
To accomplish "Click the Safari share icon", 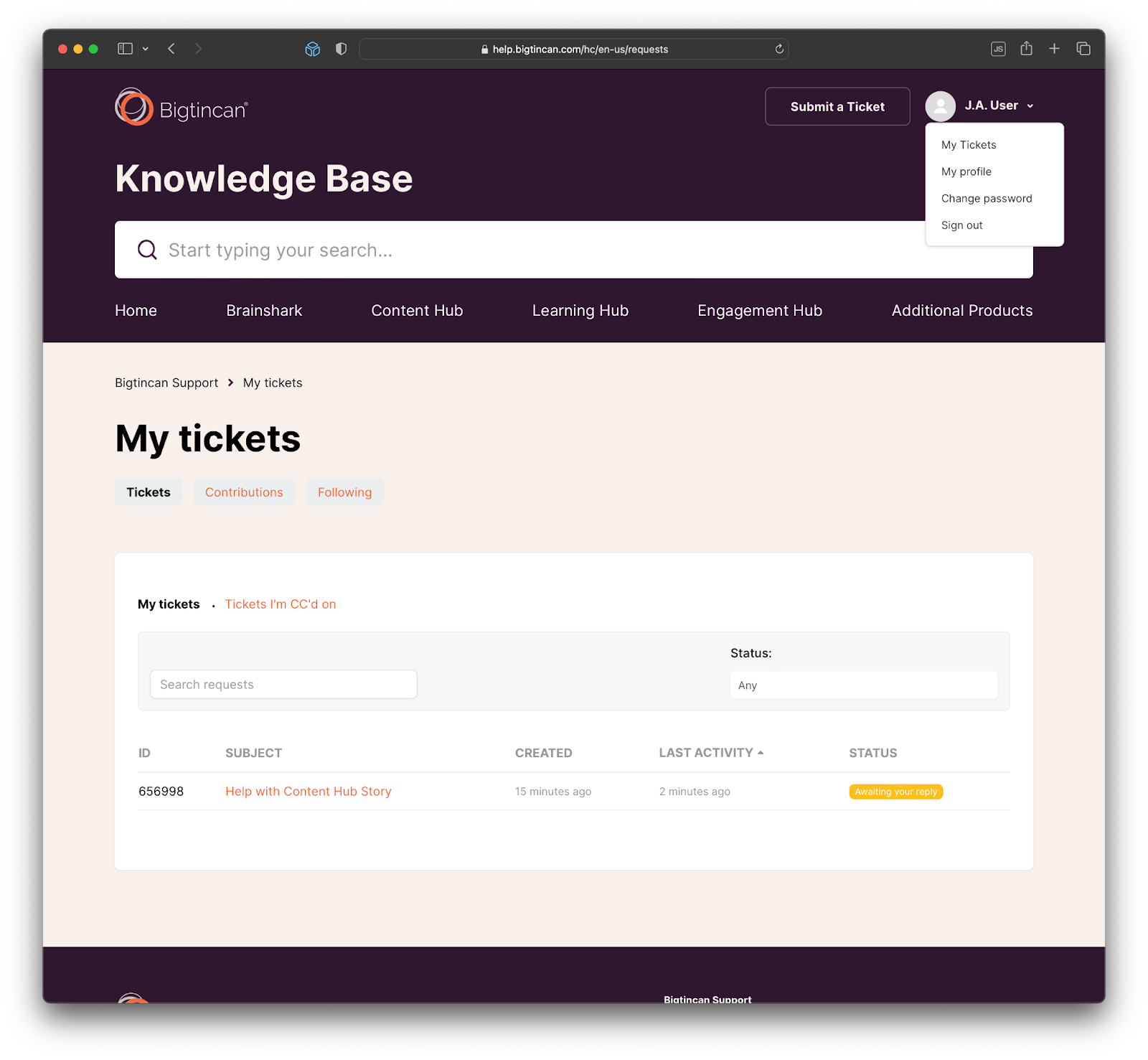I will (x=1027, y=48).
